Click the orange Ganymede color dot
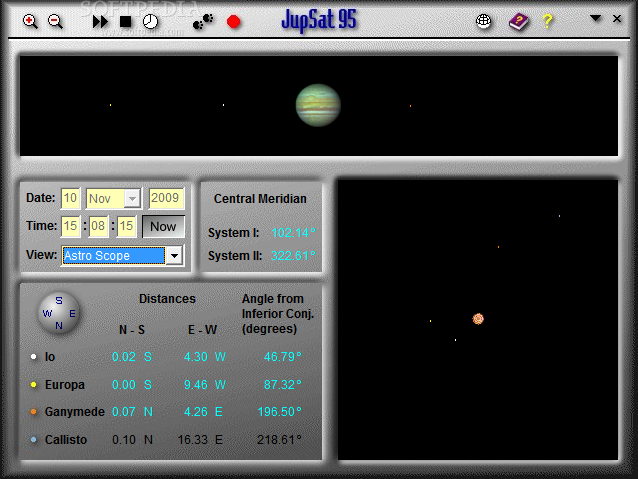Screen dimensions: 638x479 point(34,412)
